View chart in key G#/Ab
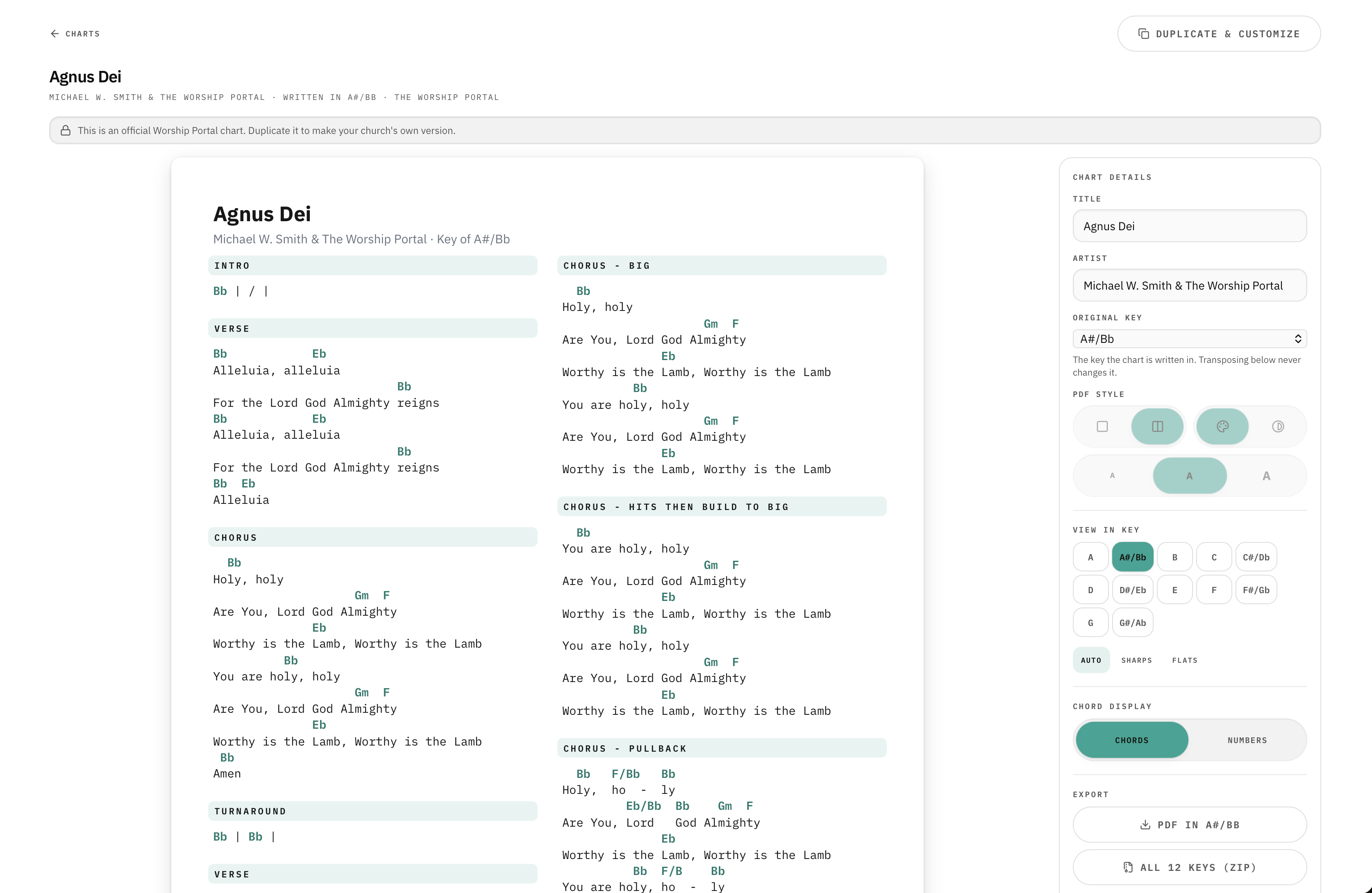Screen dimensions: 1372x893 point(1132,623)
